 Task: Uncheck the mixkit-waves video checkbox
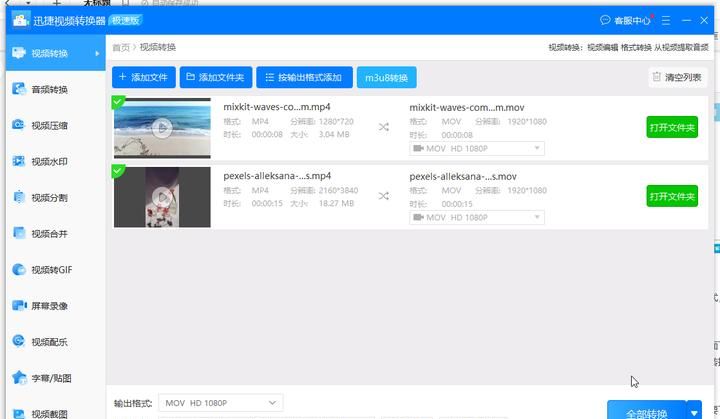pos(118,102)
